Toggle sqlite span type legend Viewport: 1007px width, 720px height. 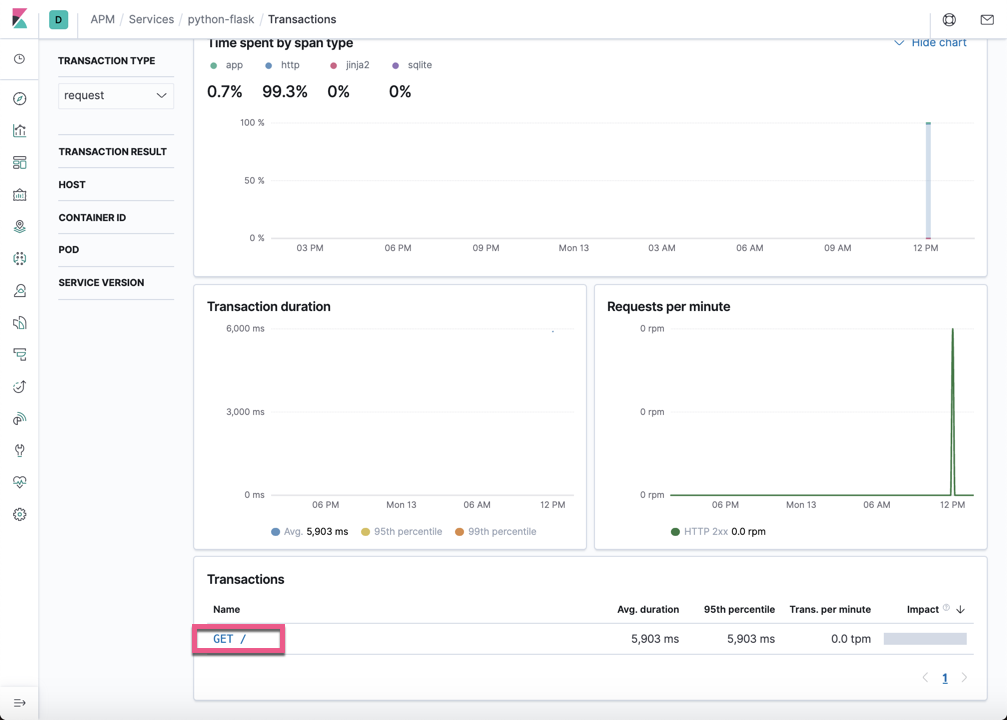412,65
